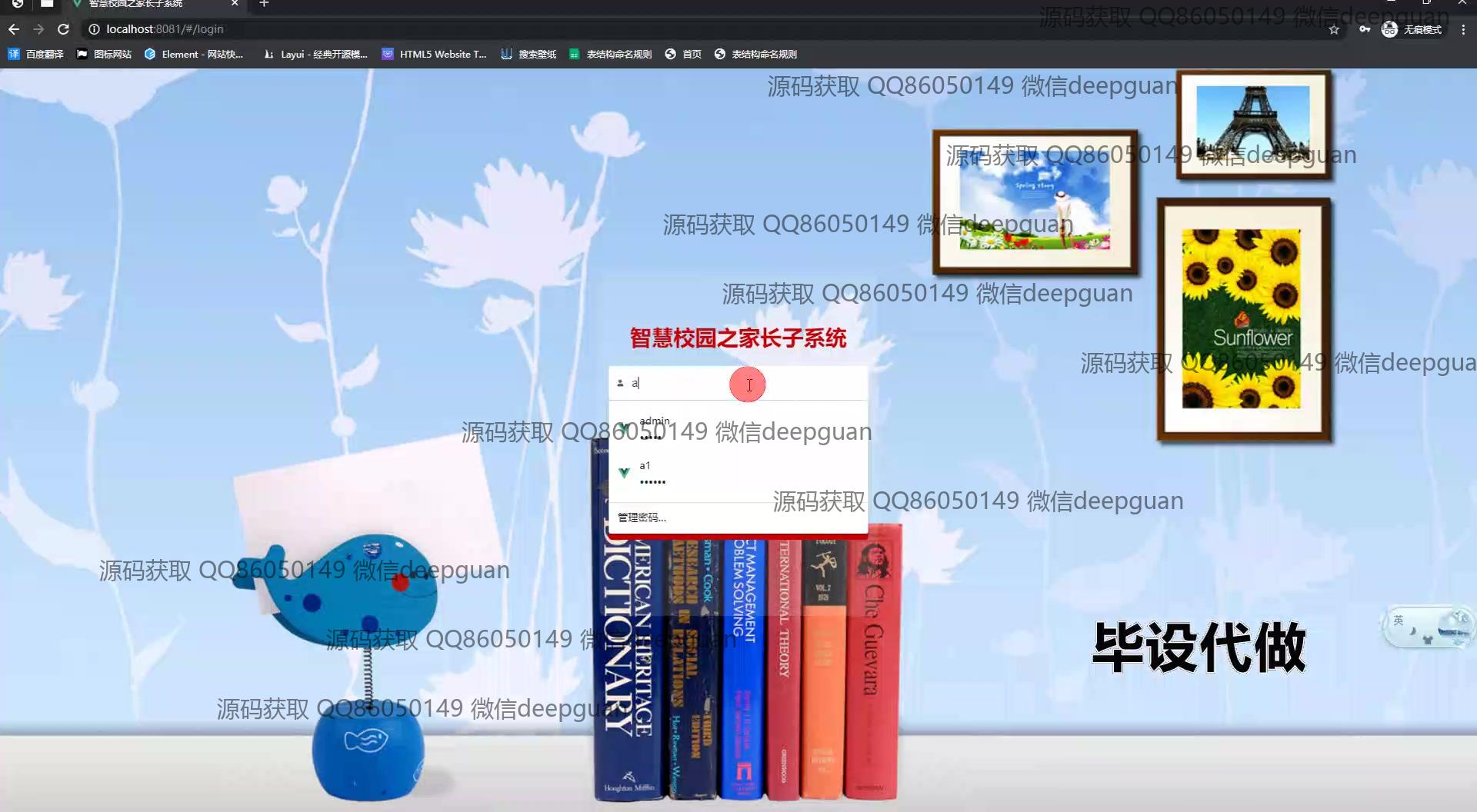Go forward in browser history
The width and height of the screenshot is (1477, 812).
click(x=38, y=29)
